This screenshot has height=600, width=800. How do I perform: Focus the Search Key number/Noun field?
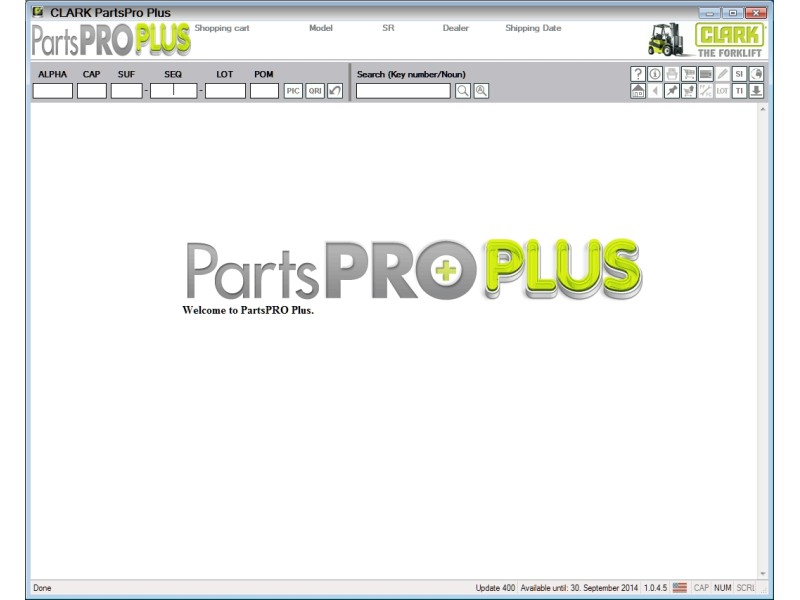tap(403, 91)
